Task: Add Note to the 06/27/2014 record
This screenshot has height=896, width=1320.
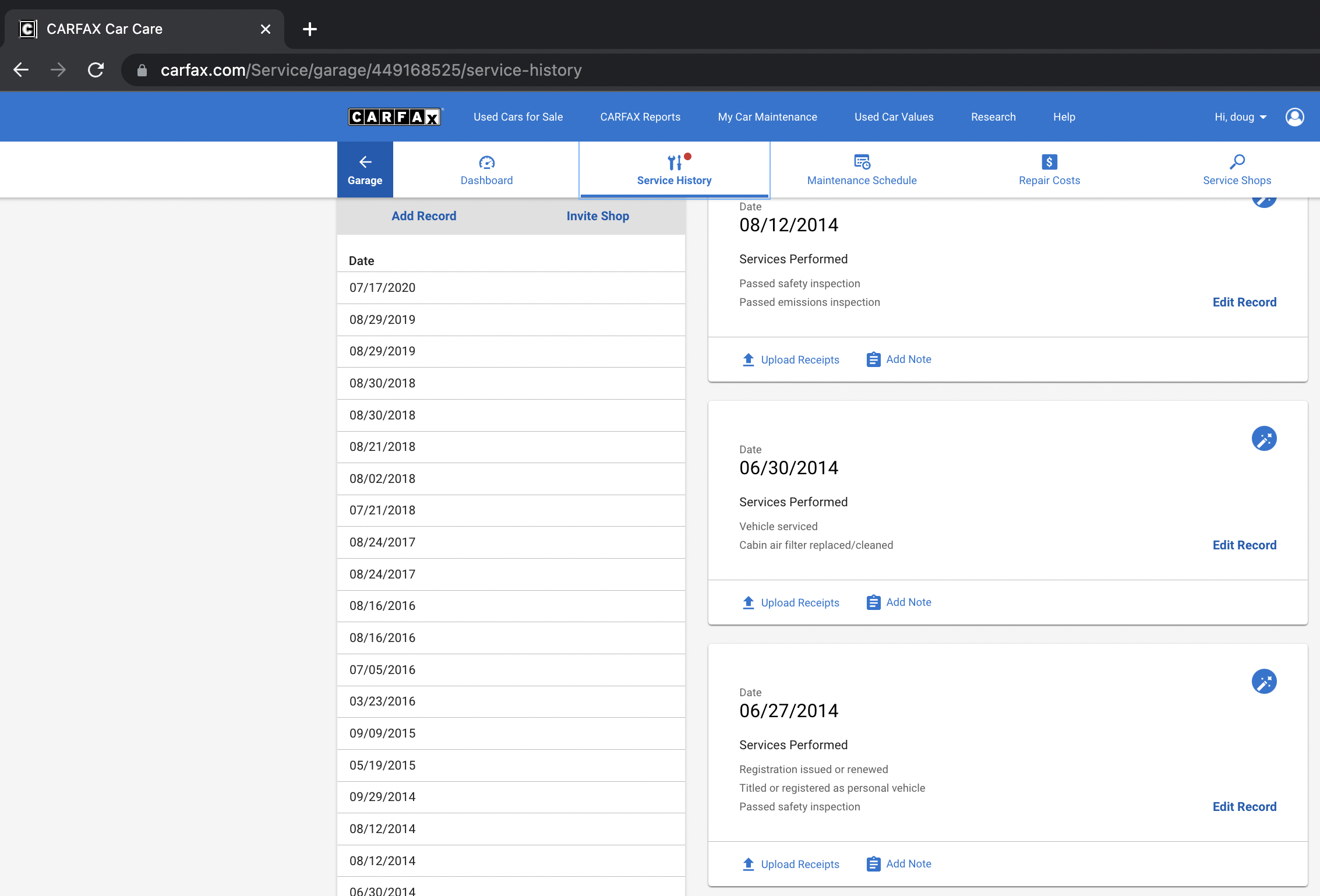Action: click(x=899, y=864)
